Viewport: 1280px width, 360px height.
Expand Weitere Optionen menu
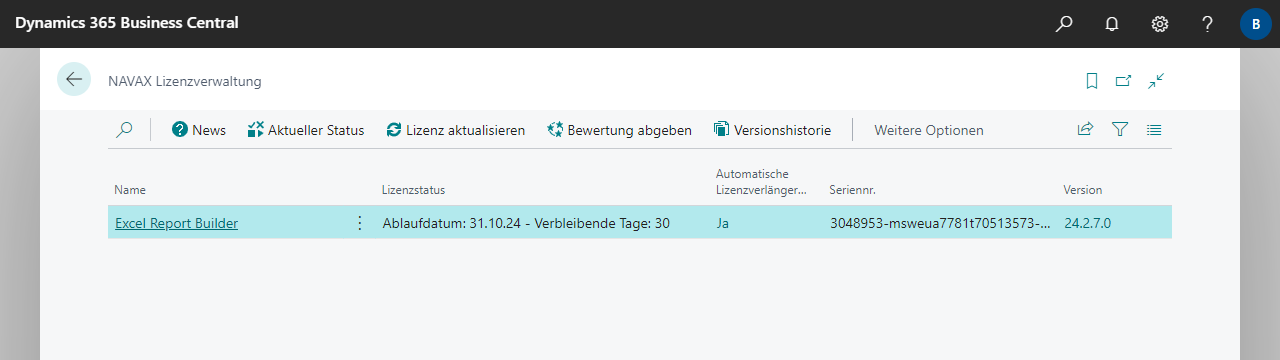[929, 130]
